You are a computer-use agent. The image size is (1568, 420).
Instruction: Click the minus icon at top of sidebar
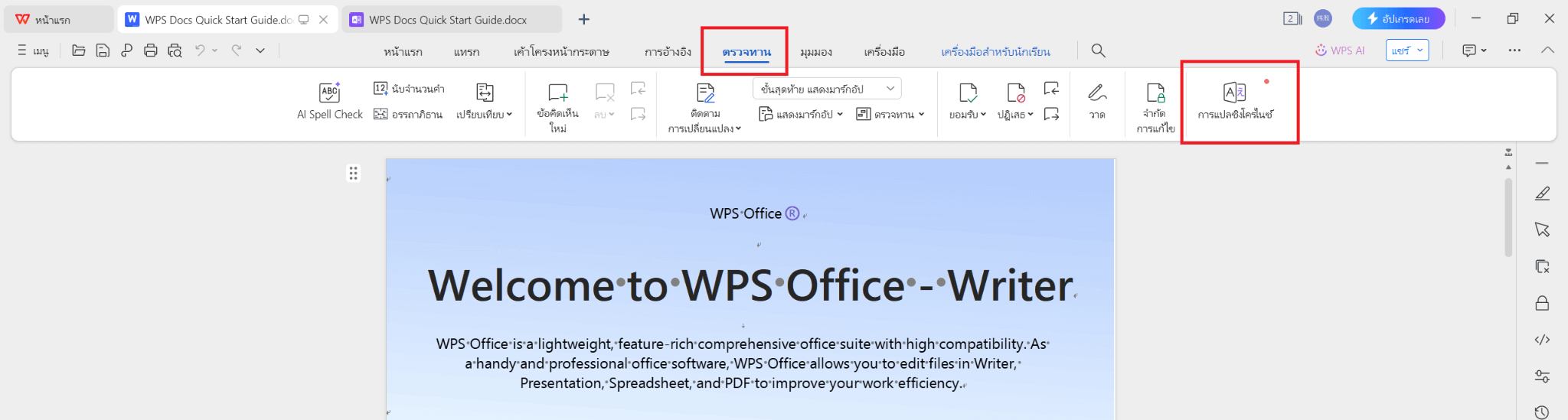pos(1542,163)
